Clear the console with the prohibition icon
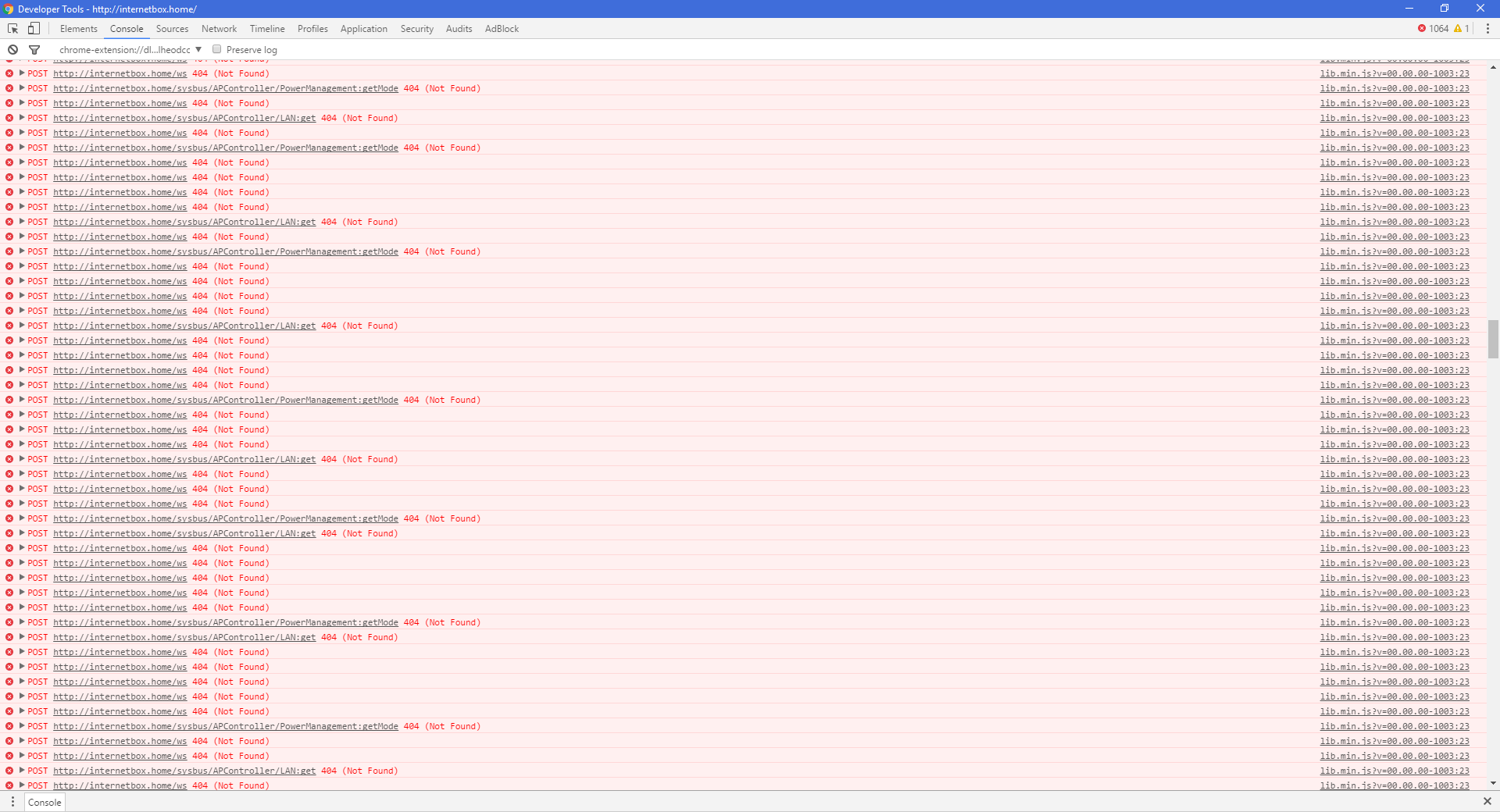 pyautogui.click(x=12, y=49)
